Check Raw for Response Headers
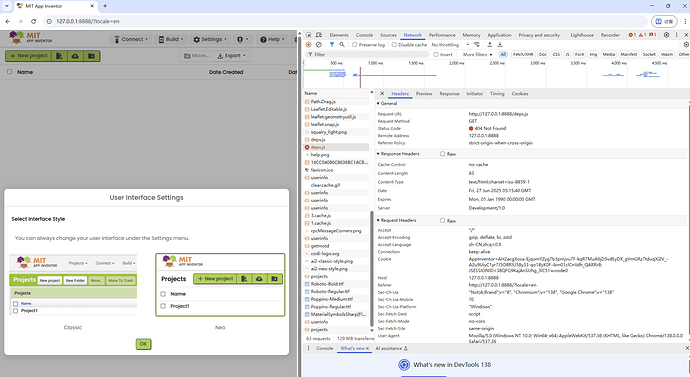Viewport: 690px width, 377px height. coord(442,154)
